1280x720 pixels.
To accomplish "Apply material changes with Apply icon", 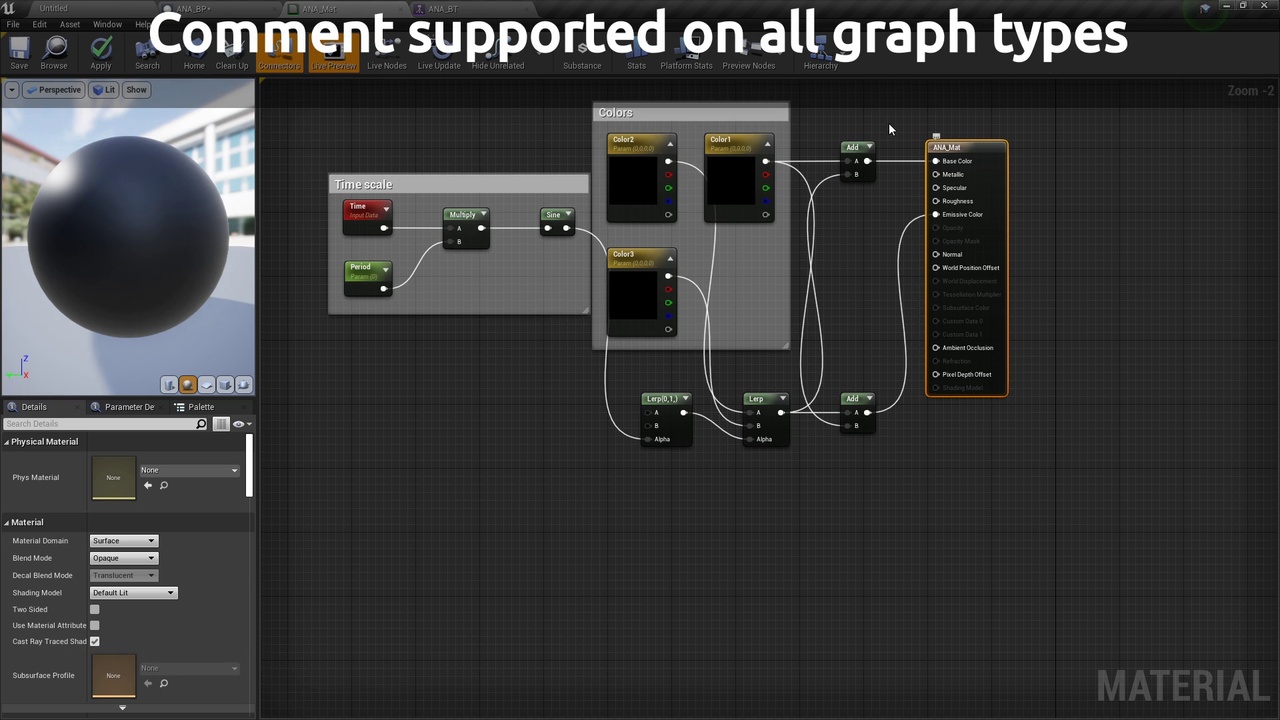I will [x=101, y=51].
